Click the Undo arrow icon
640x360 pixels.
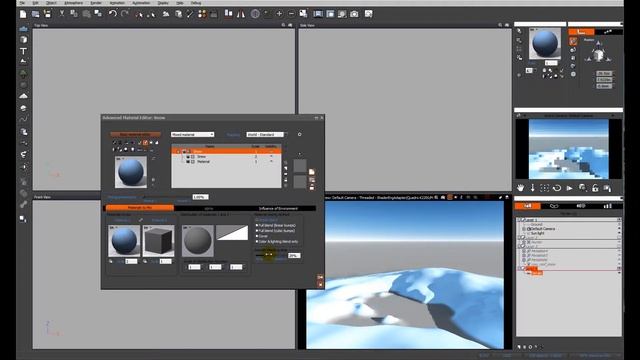point(112,14)
